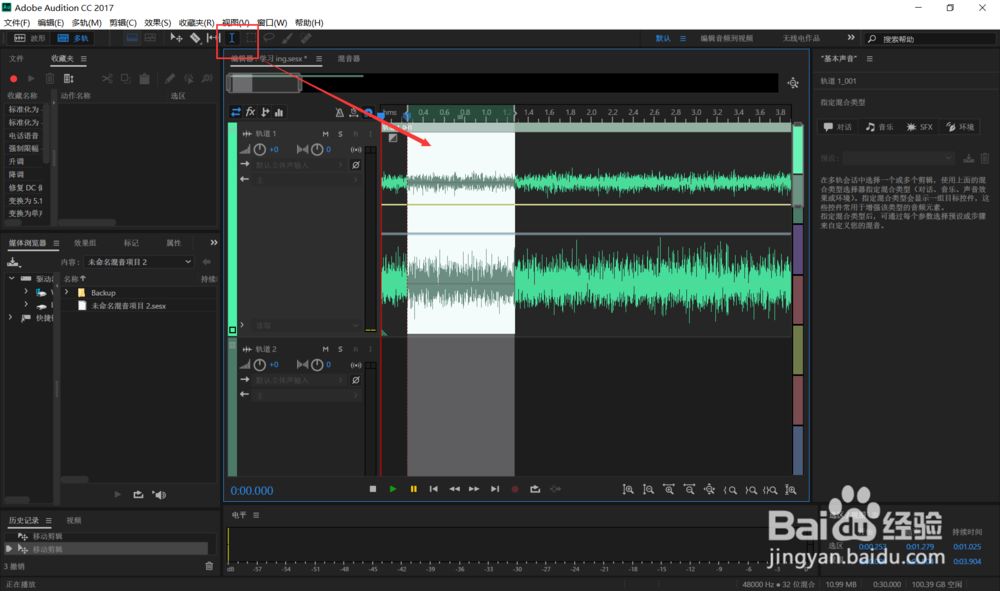The width and height of the screenshot is (1000, 591).
Task: Toggle loop playback in transport
Action: pyautogui.click(x=535, y=489)
